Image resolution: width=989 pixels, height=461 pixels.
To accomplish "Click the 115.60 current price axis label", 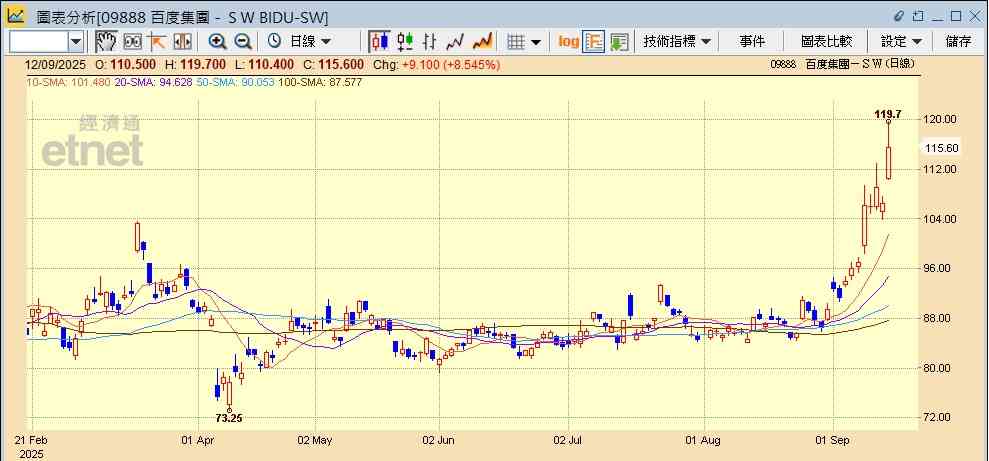I will pos(941,148).
